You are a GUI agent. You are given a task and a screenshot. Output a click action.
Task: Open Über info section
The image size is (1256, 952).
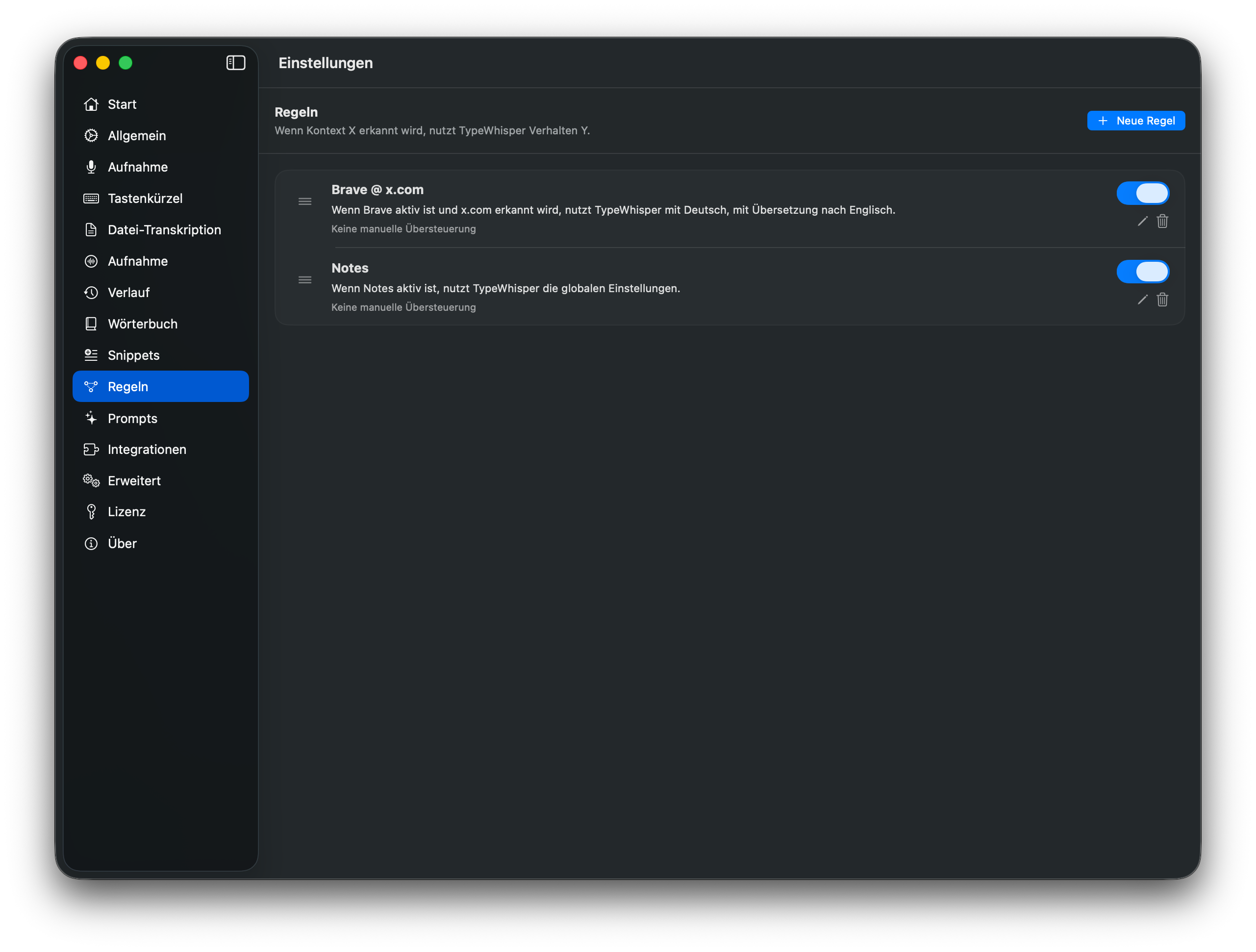click(161, 544)
